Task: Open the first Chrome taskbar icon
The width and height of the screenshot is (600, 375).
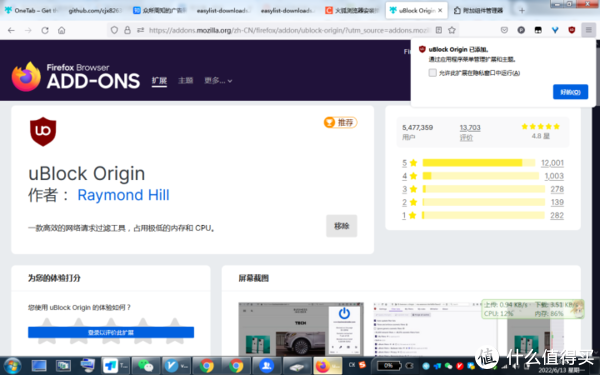Action: click(206, 366)
